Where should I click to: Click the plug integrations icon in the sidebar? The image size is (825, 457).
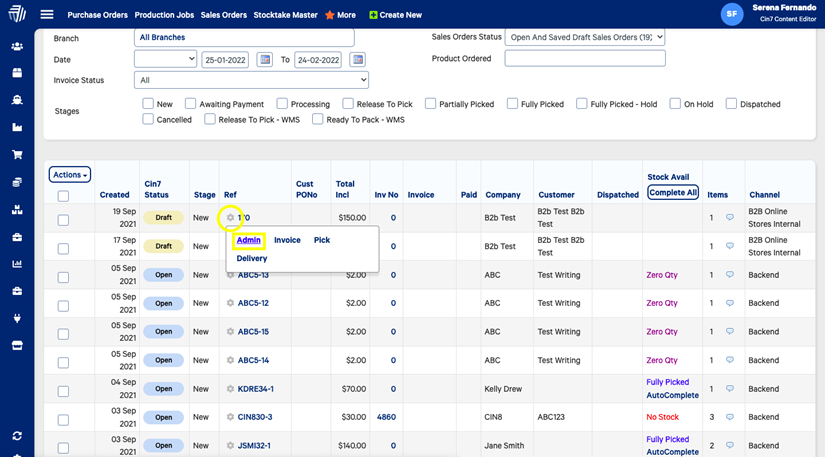click(17, 319)
